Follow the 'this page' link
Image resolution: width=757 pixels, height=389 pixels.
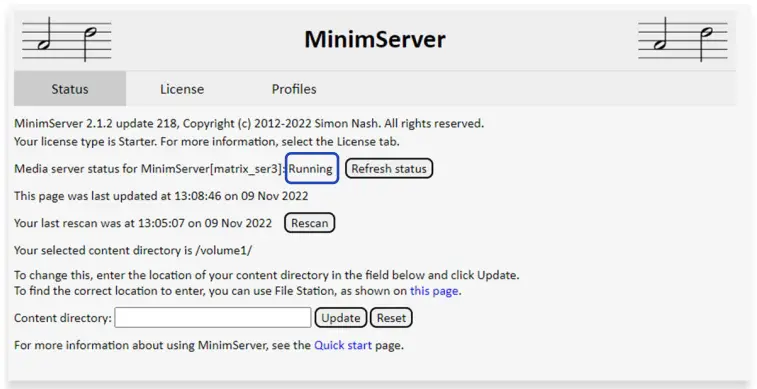tap(434, 291)
